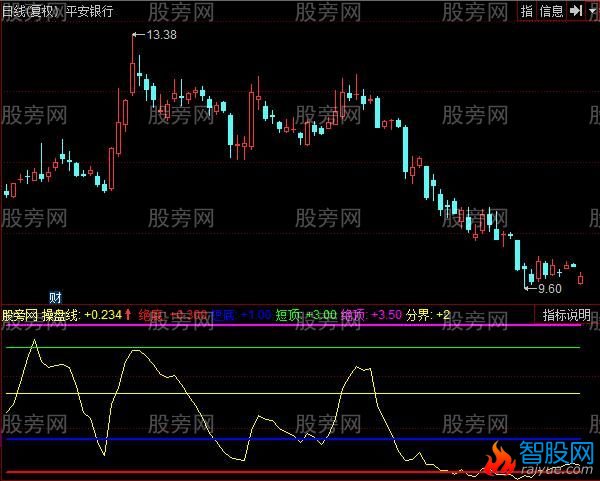
Task: Open the top-right dropdown triangle
Action: pos(592,11)
